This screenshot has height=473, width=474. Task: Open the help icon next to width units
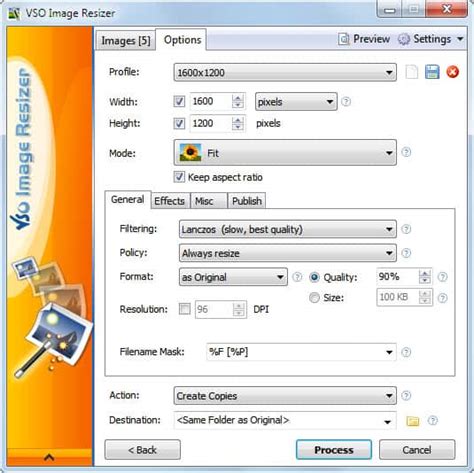(x=346, y=101)
